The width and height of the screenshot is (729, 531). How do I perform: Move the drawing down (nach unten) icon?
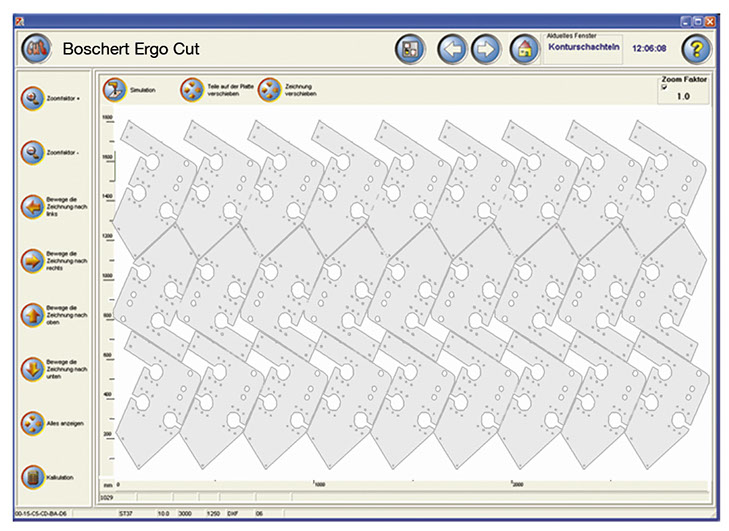33,369
